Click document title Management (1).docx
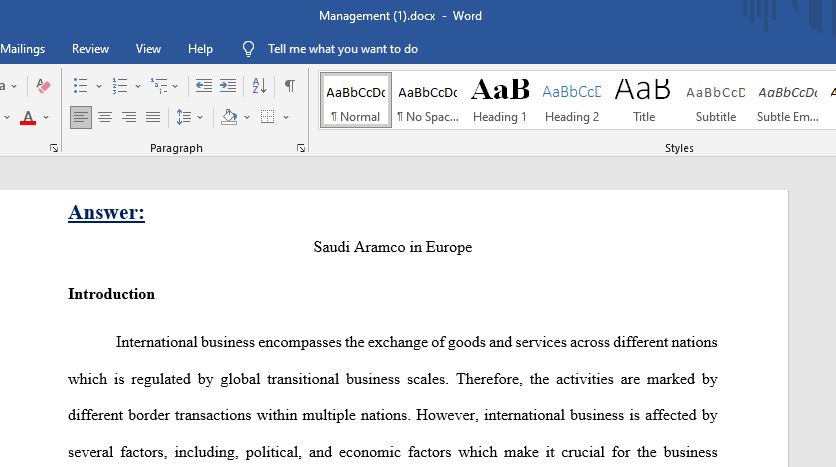Viewport: 836px width, 467px height. tap(377, 16)
